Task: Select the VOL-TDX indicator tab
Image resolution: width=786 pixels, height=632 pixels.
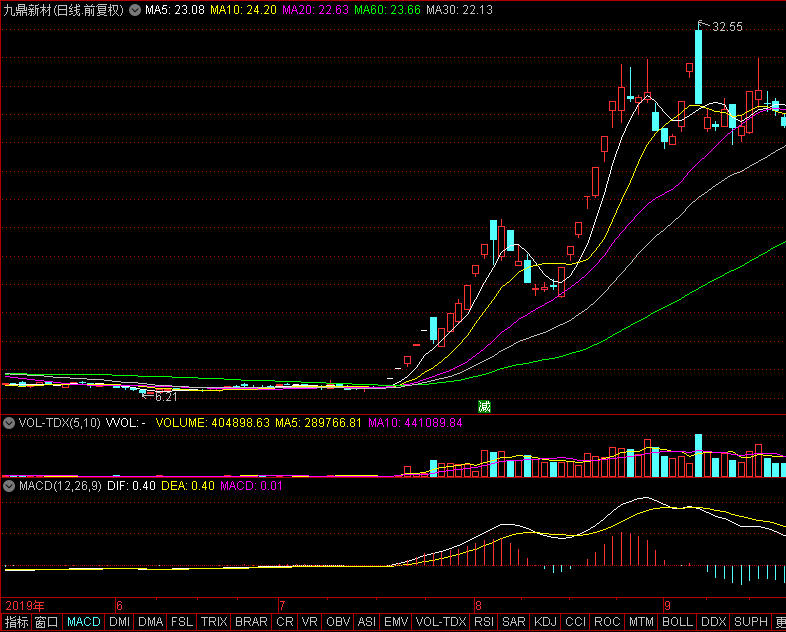Action: click(x=441, y=622)
